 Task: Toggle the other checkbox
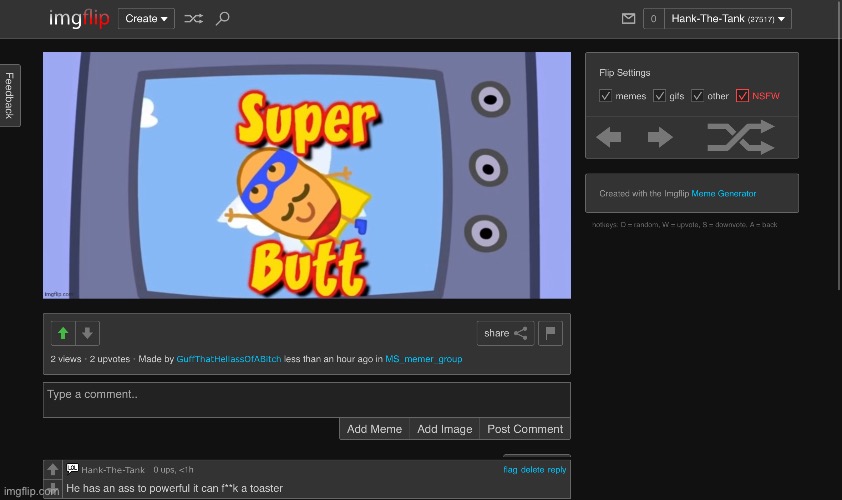(x=697, y=96)
